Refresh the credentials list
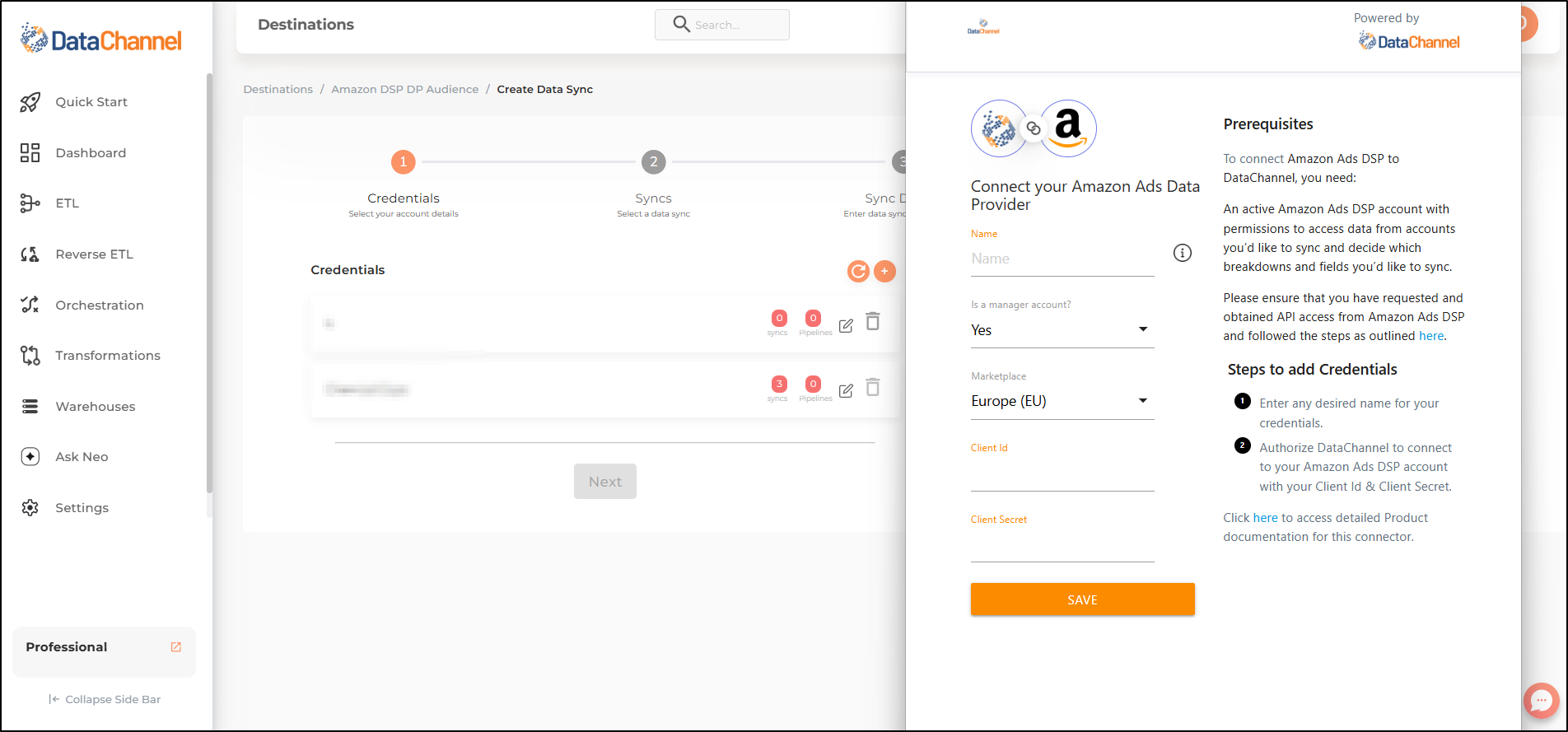Screen dimensions: 1568x732 click(858, 271)
